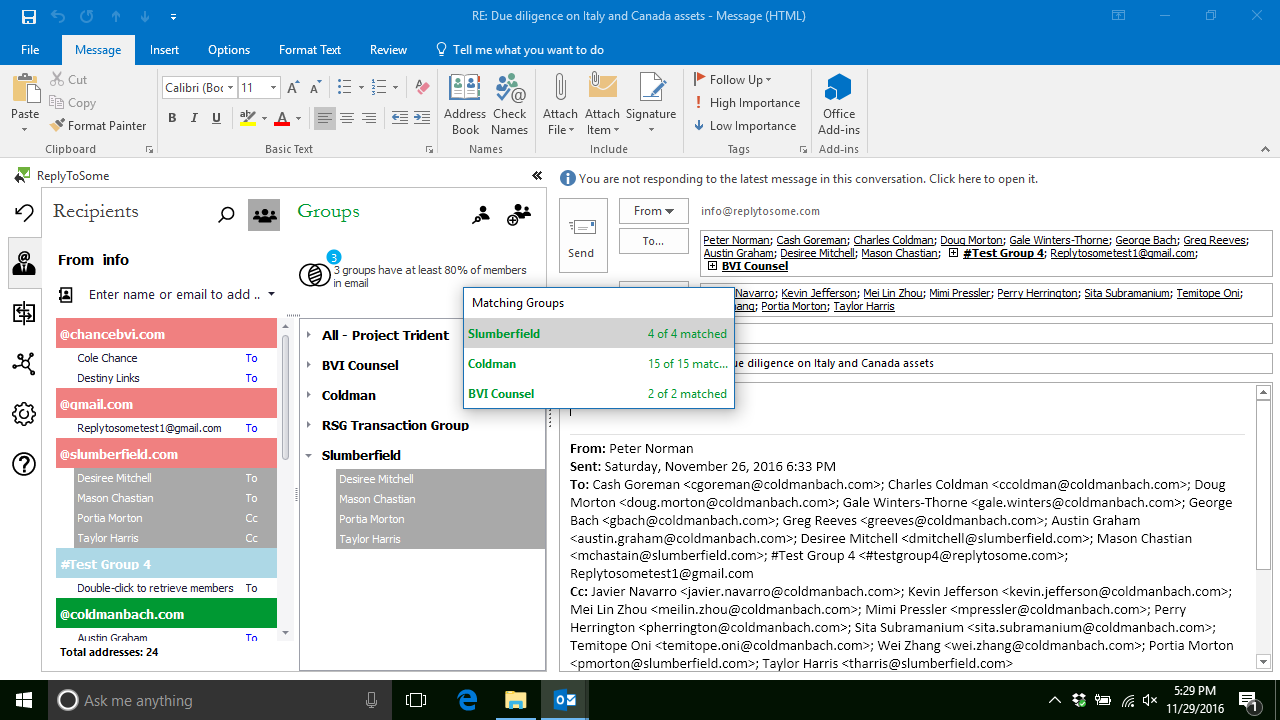The height and width of the screenshot is (720, 1280).
Task: Toggle Italic formatting
Action: 195,118
